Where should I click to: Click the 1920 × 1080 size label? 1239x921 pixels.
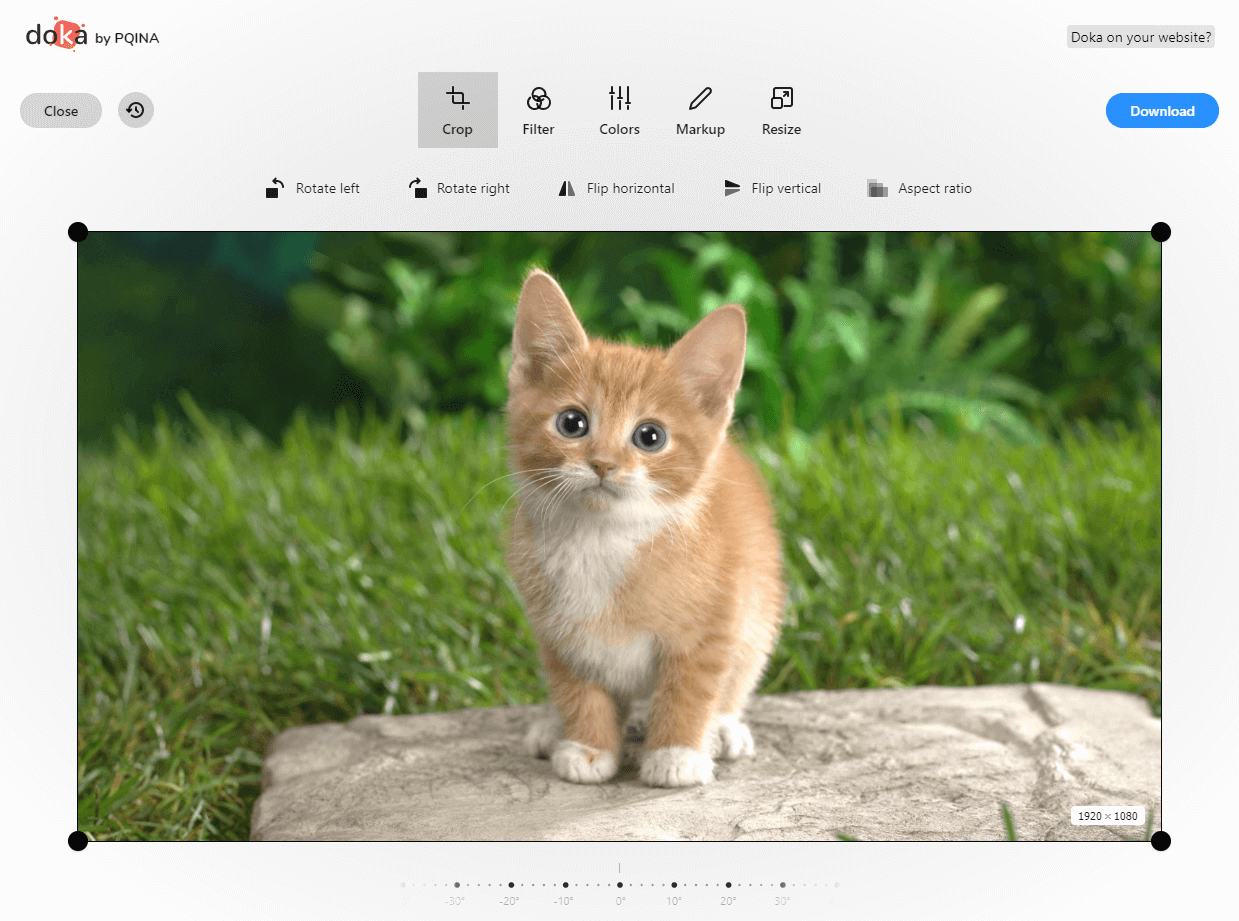point(1107,816)
